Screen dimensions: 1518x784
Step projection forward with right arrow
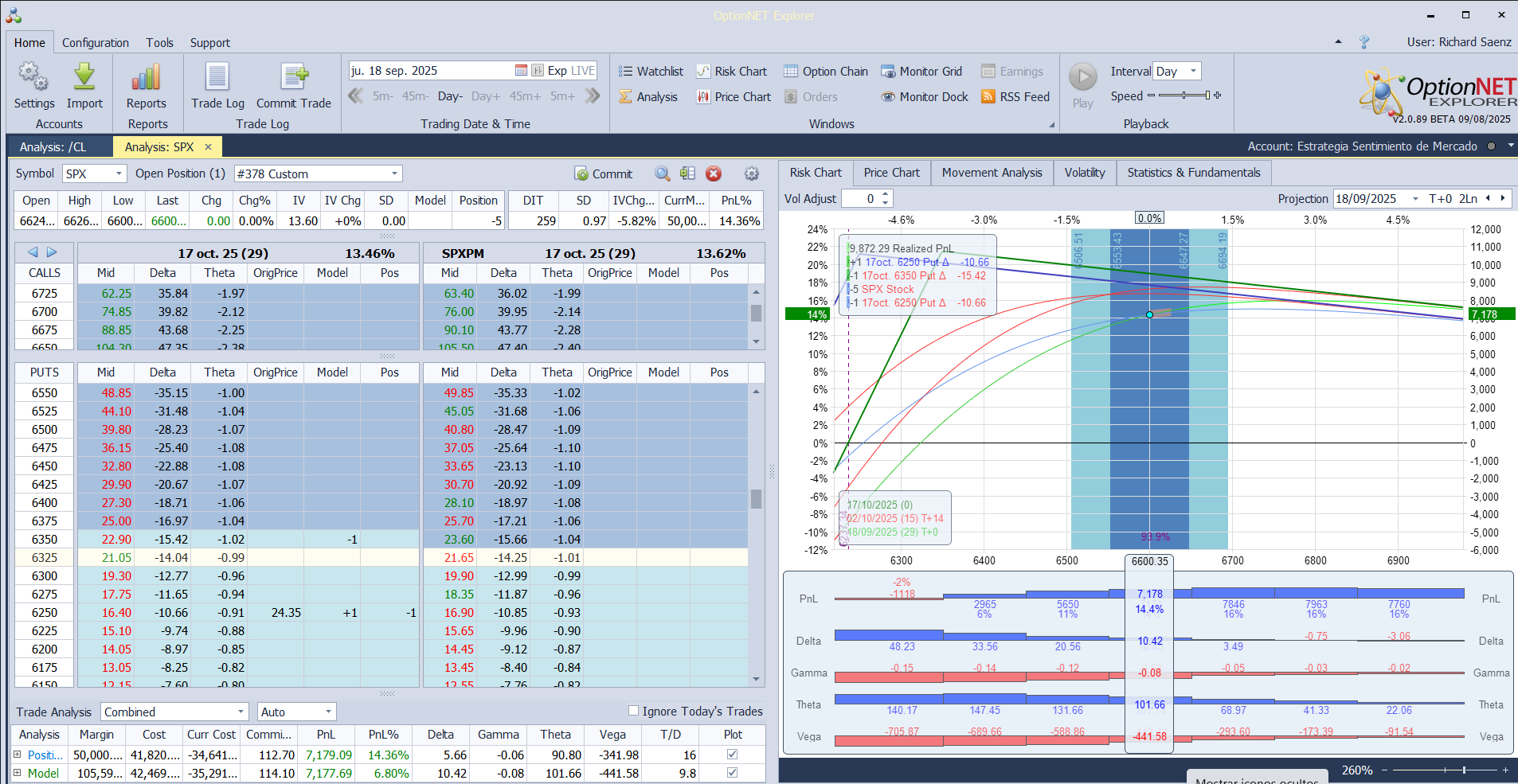[1503, 198]
